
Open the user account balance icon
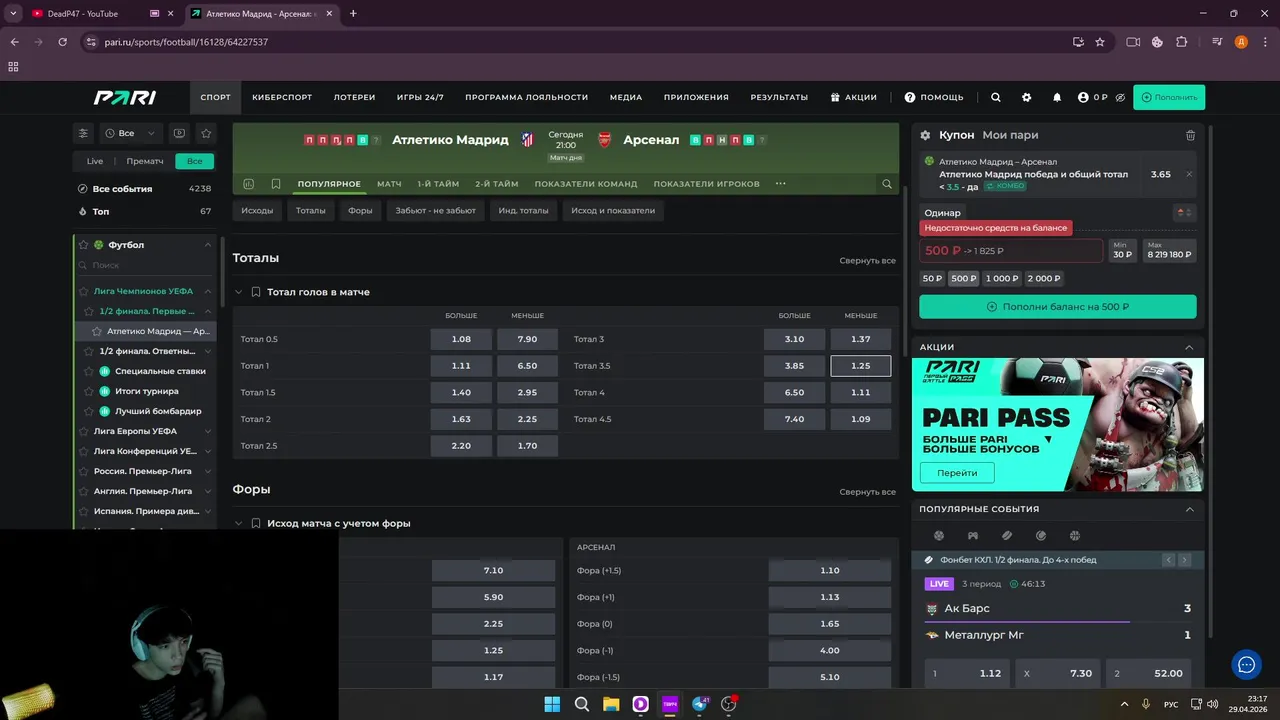(x=1083, y=97)
